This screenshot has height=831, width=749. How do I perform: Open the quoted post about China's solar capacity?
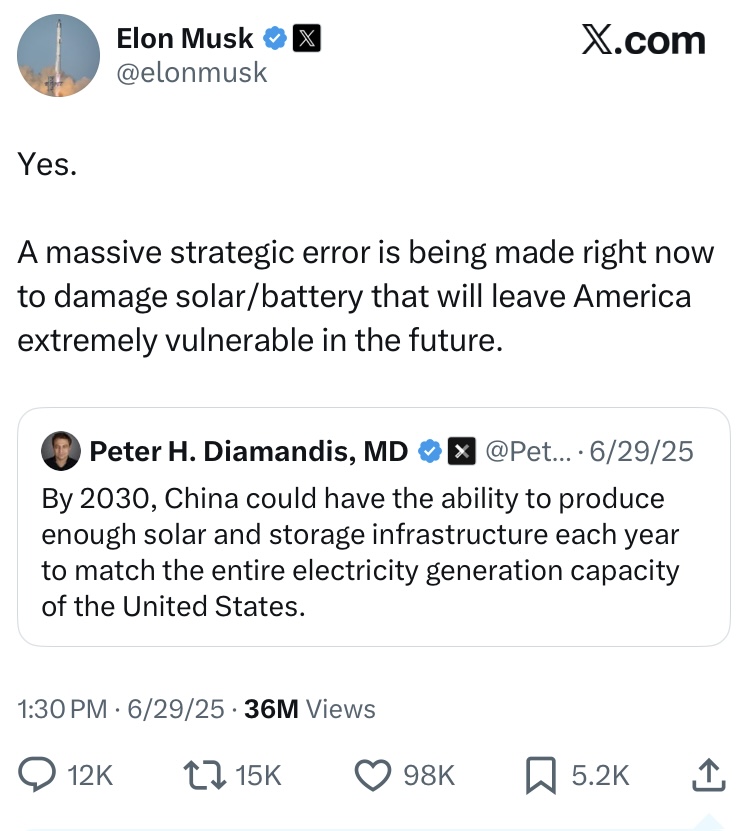360,552
